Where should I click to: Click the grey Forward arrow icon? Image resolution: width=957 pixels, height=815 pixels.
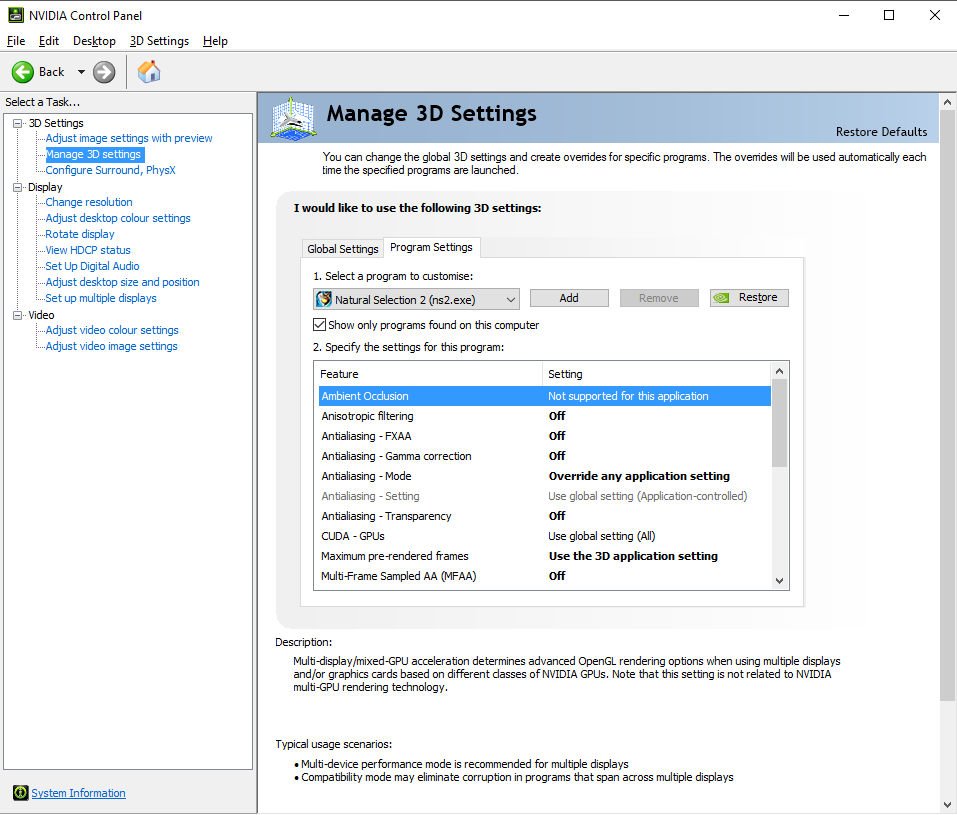(104, 72)
